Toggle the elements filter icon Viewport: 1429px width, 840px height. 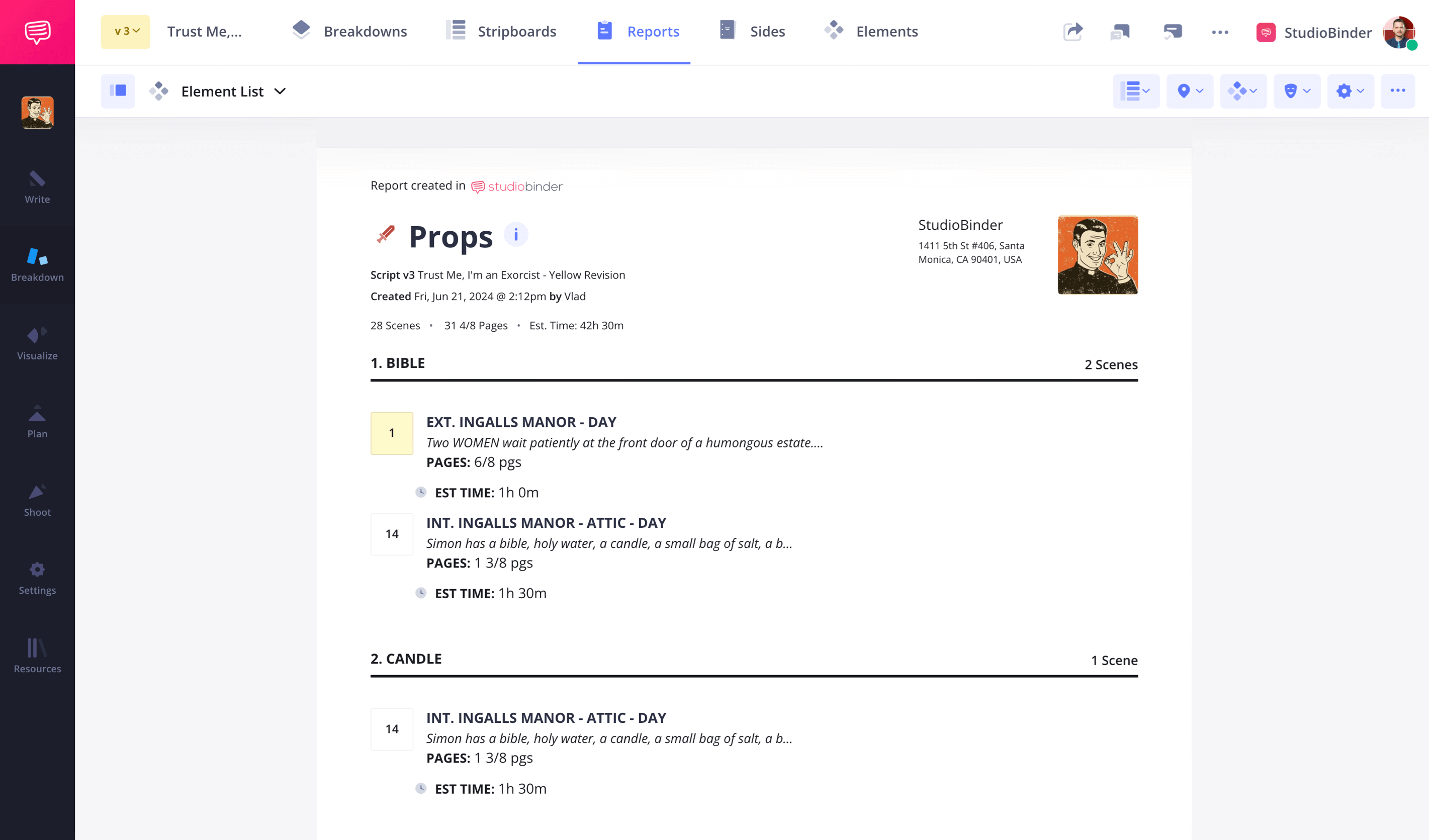(x=1244, y=91)
